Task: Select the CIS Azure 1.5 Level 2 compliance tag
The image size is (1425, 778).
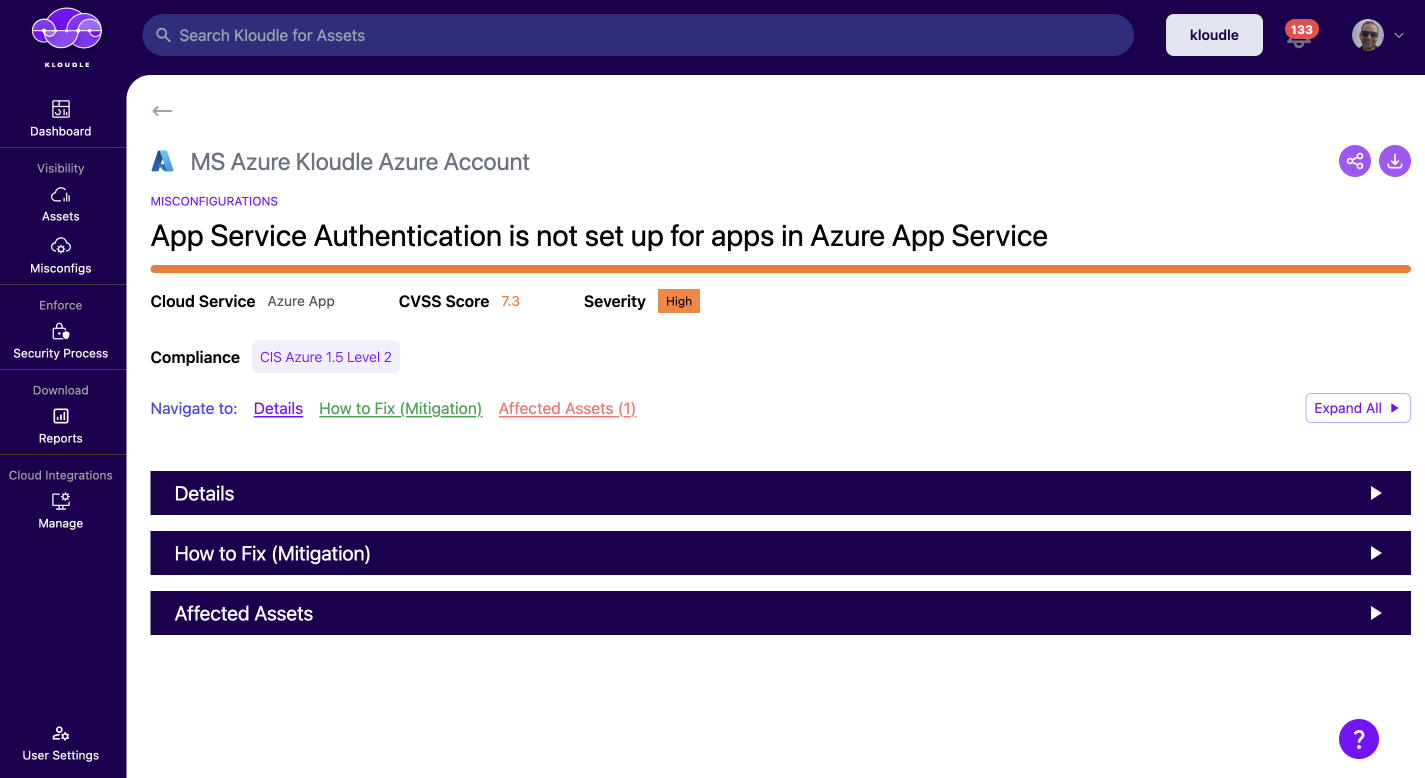Action: coord(325,356)
